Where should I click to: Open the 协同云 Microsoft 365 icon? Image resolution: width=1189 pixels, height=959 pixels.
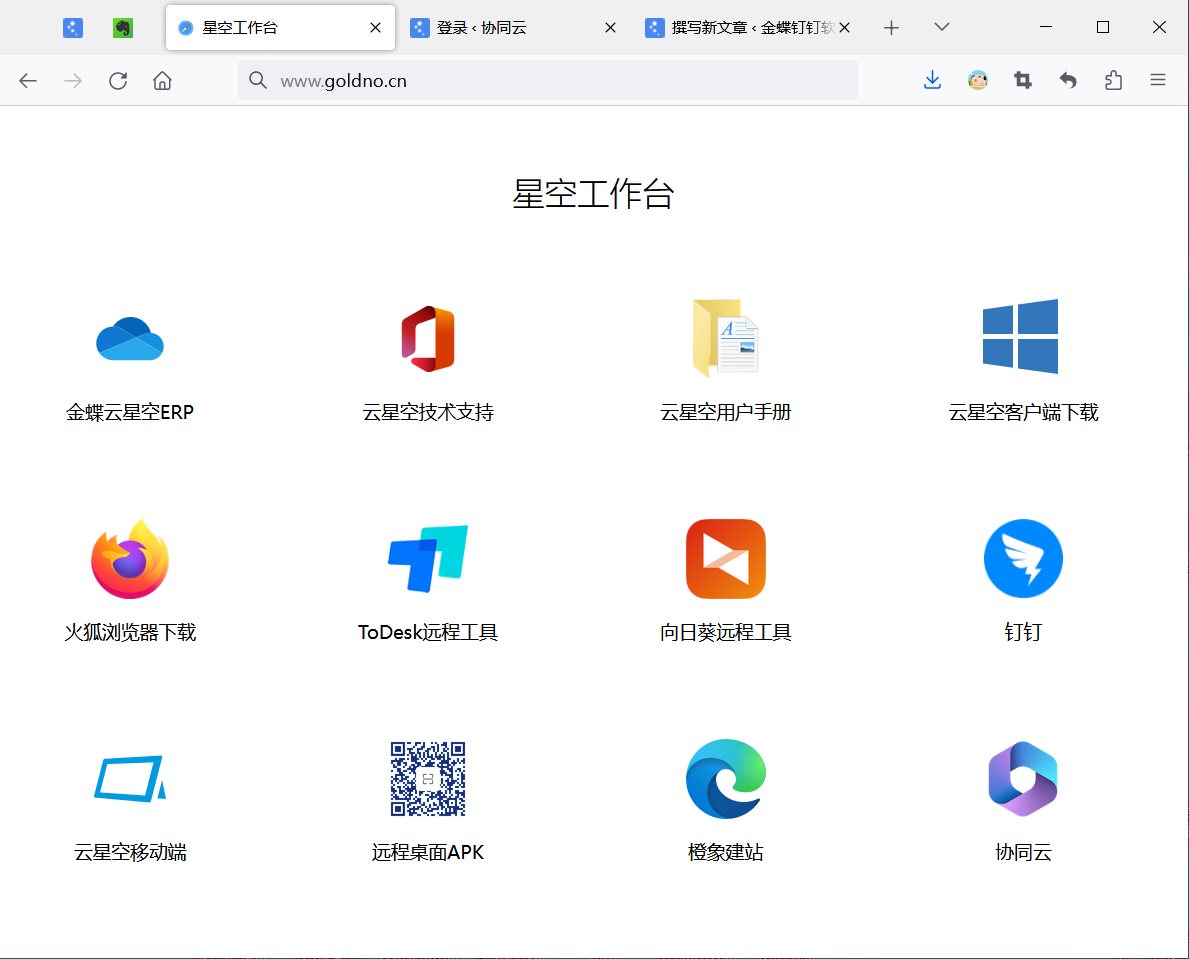[1023, 779]
